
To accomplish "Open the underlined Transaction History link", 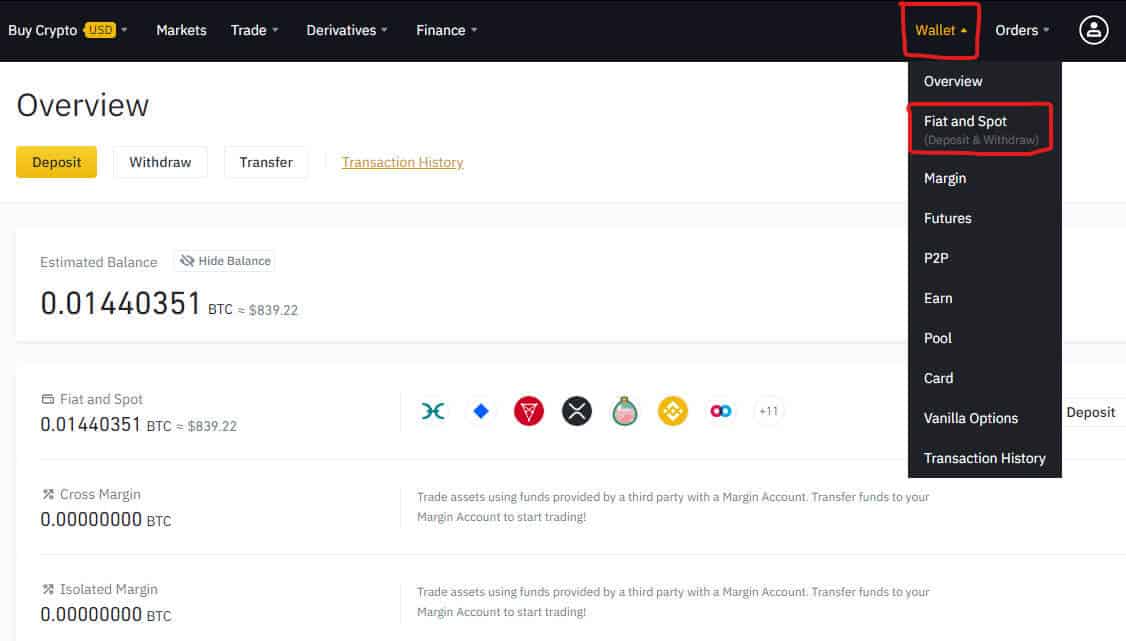I will click(x=402, y=162).
